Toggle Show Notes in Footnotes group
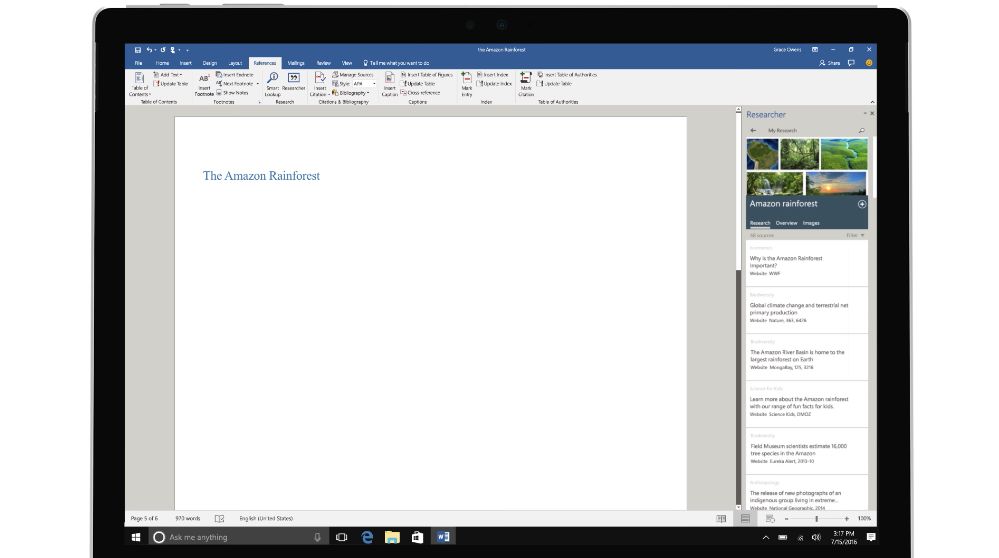This screenshot has height=558, width=999. pos(233,93)
